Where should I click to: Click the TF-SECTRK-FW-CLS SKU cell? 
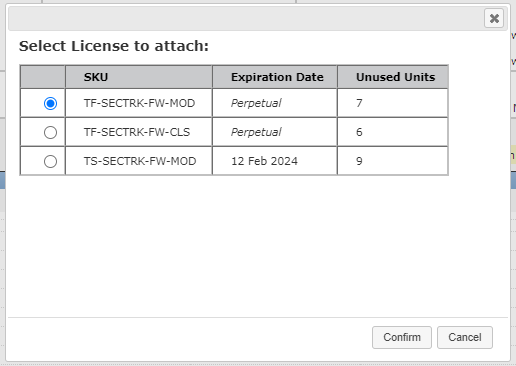pyautogui.click(x=139, y=132)
